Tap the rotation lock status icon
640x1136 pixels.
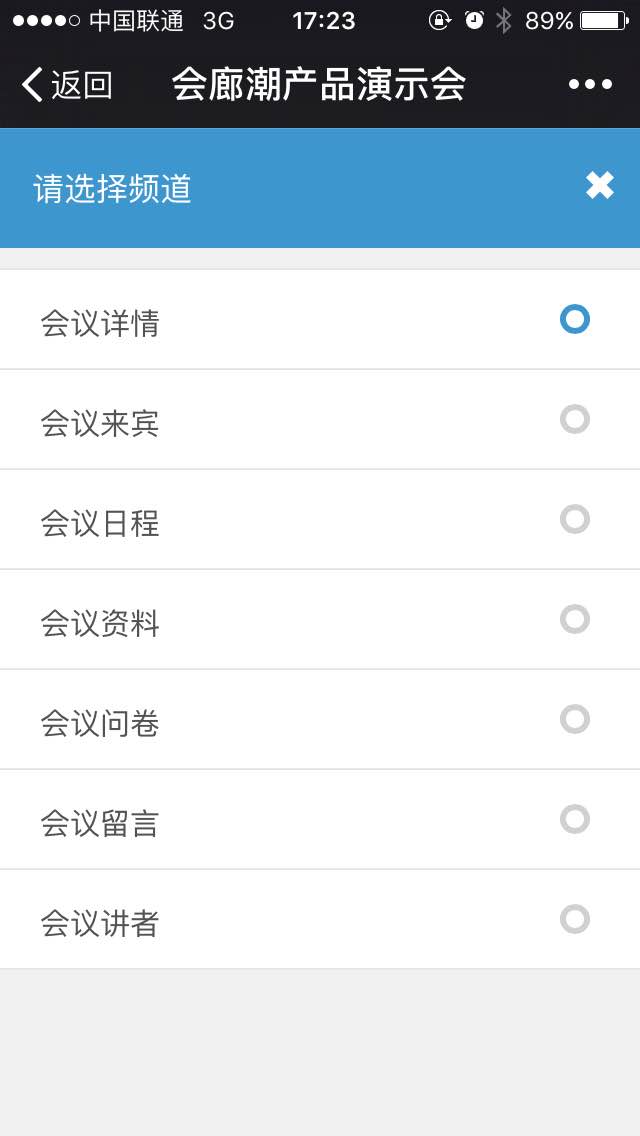click(x=439, y=21)
